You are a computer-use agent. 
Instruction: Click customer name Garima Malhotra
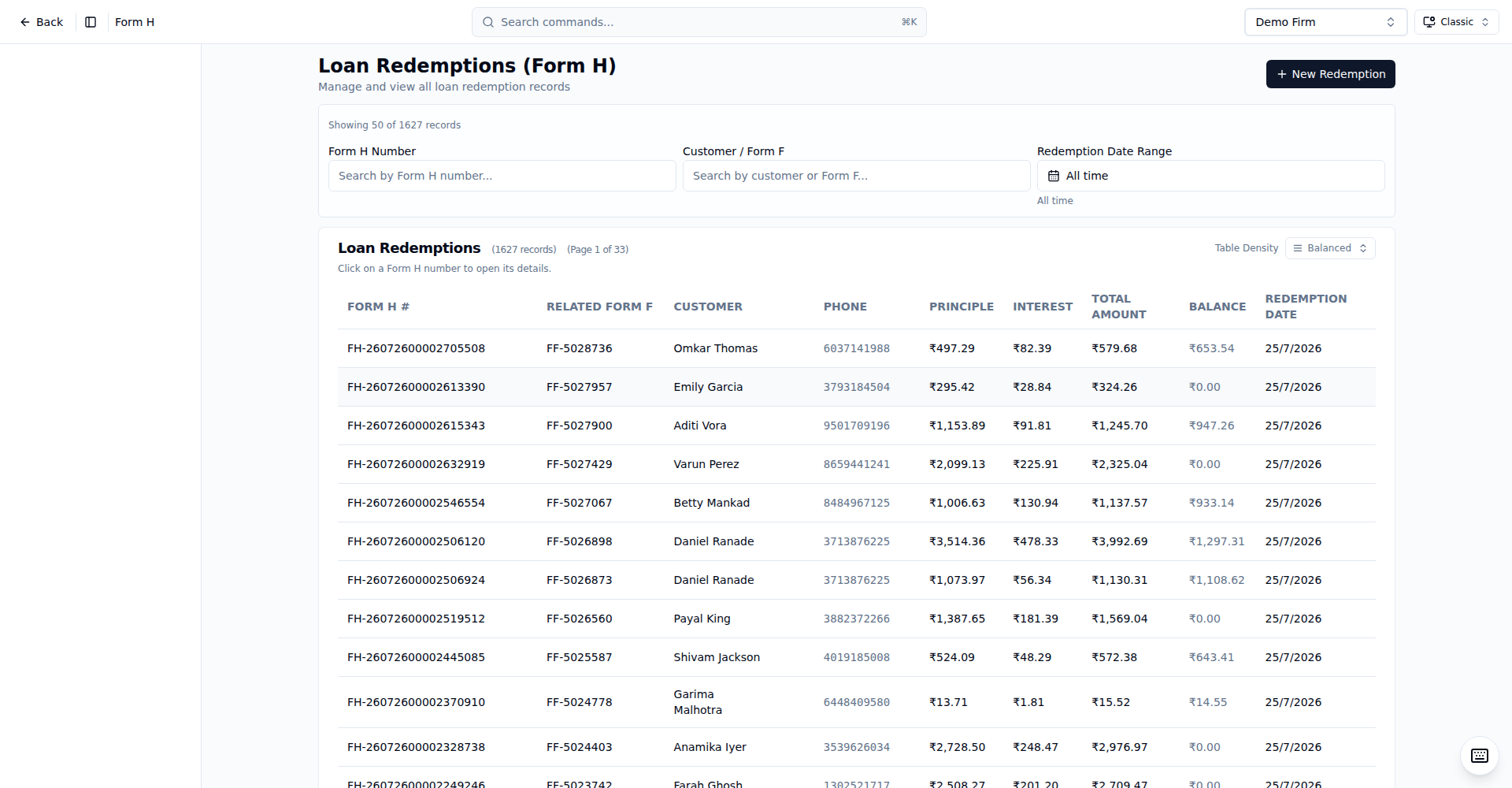tap(698, 702)
